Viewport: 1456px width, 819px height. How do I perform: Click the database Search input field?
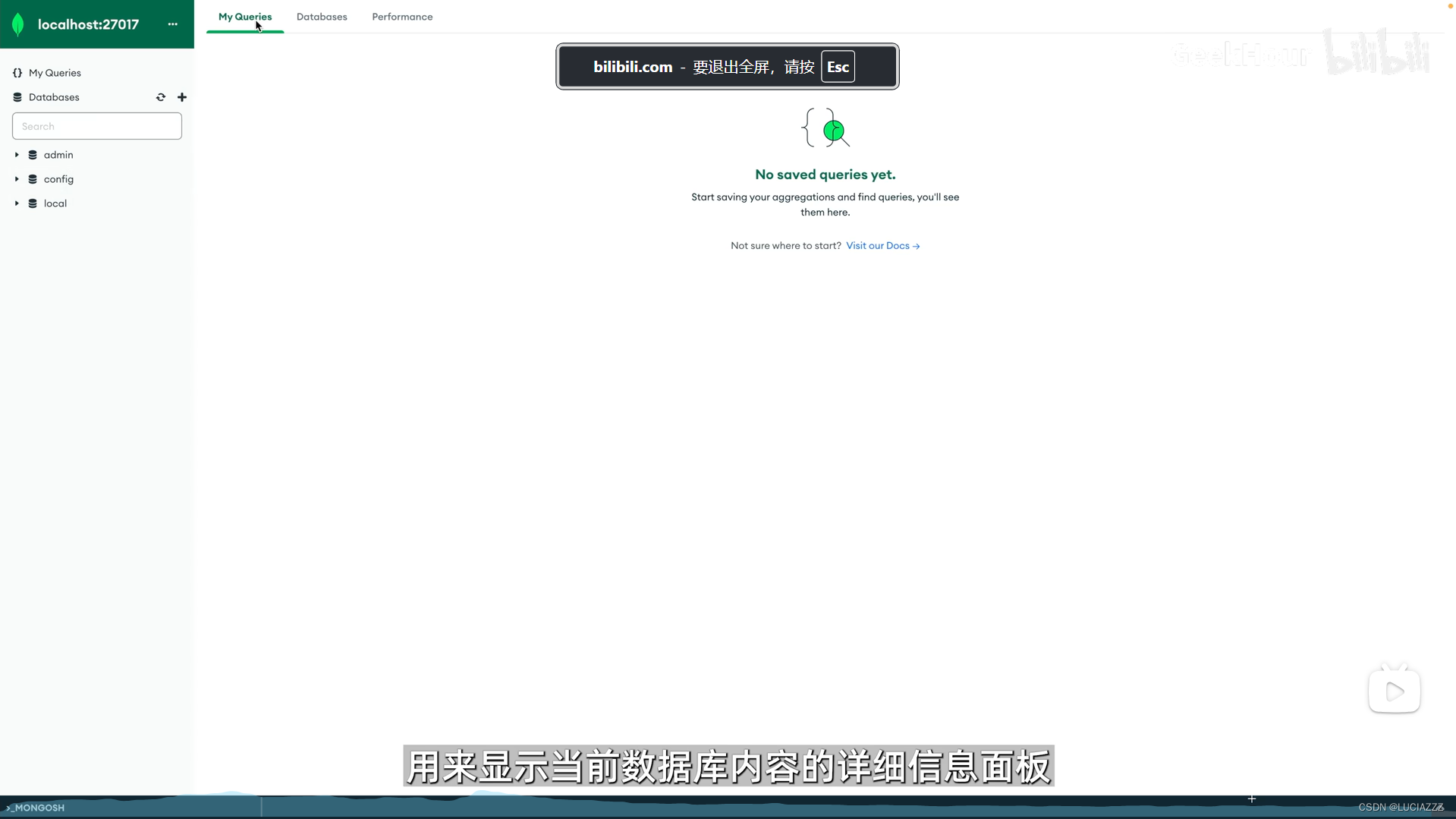pyautogui.click(x=96, y=125)
